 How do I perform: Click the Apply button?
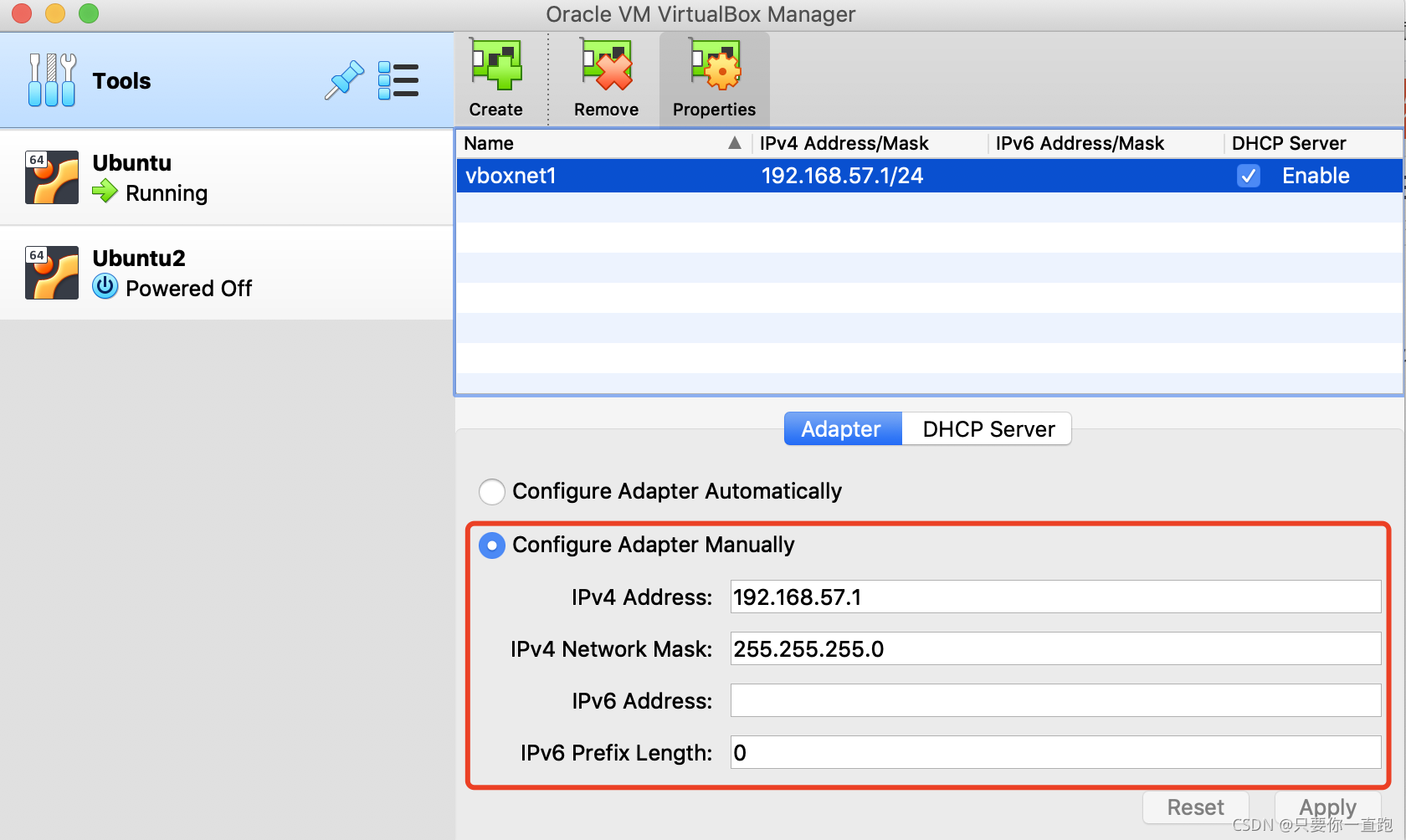(x=1327, y=807)
